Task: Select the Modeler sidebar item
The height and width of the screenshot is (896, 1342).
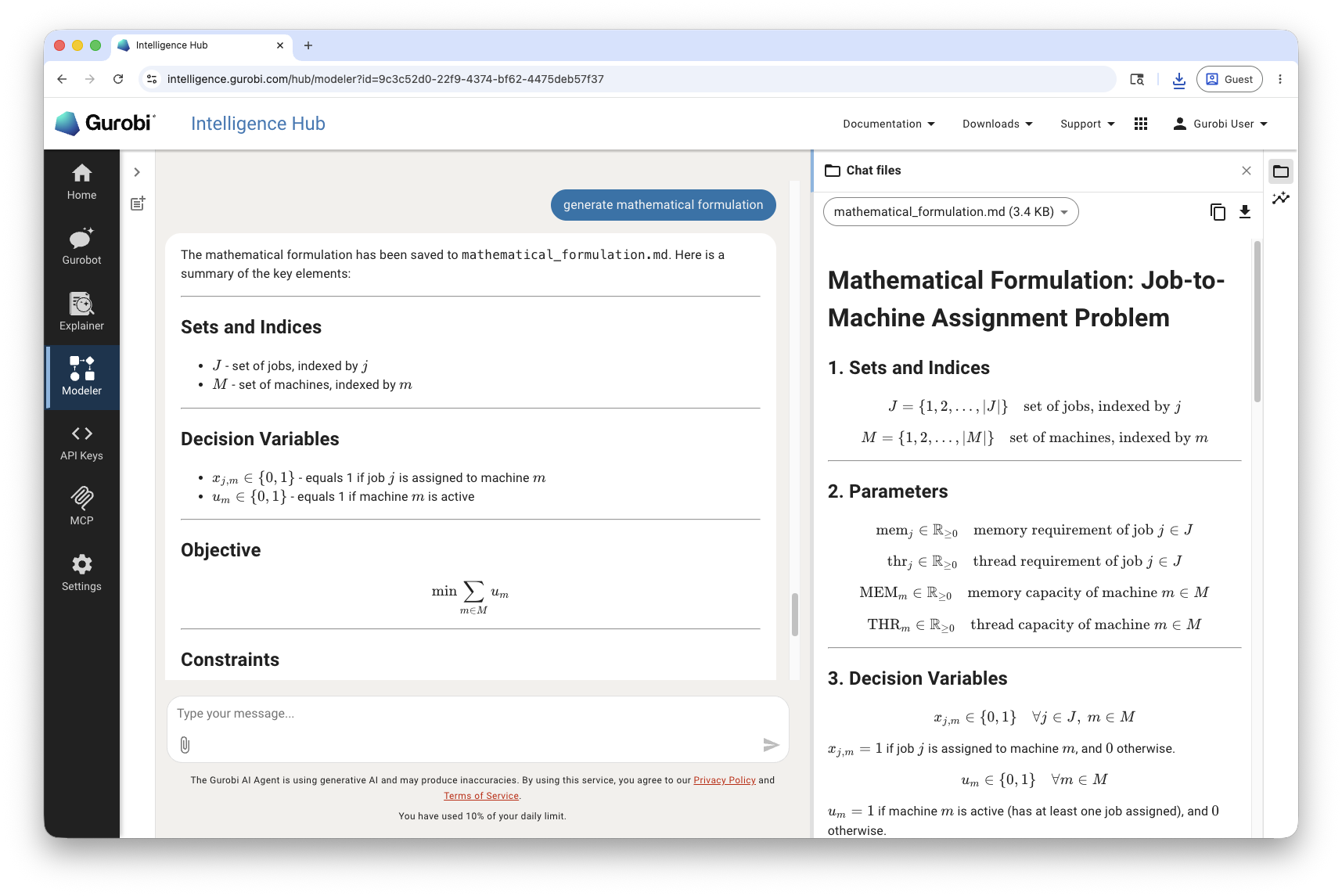Action: coord(81,377)
